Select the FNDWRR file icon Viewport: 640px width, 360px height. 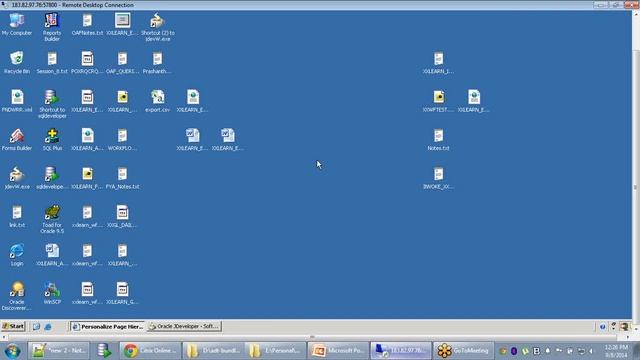point(17,101)
